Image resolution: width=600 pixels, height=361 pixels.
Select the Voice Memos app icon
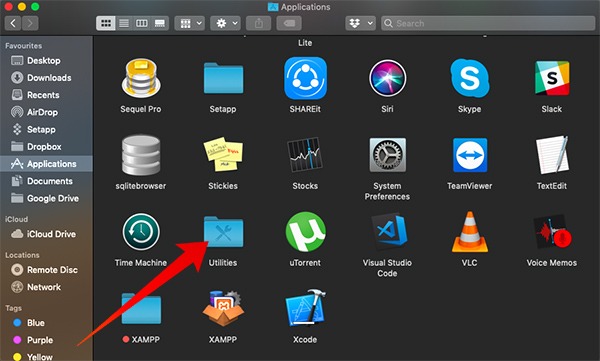[552, 232]
